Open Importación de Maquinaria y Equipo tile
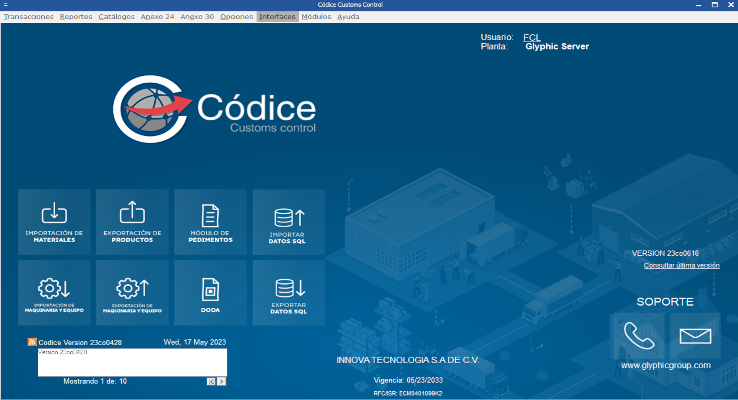Screen dimensions: 738x400 [x=54, y=293]
